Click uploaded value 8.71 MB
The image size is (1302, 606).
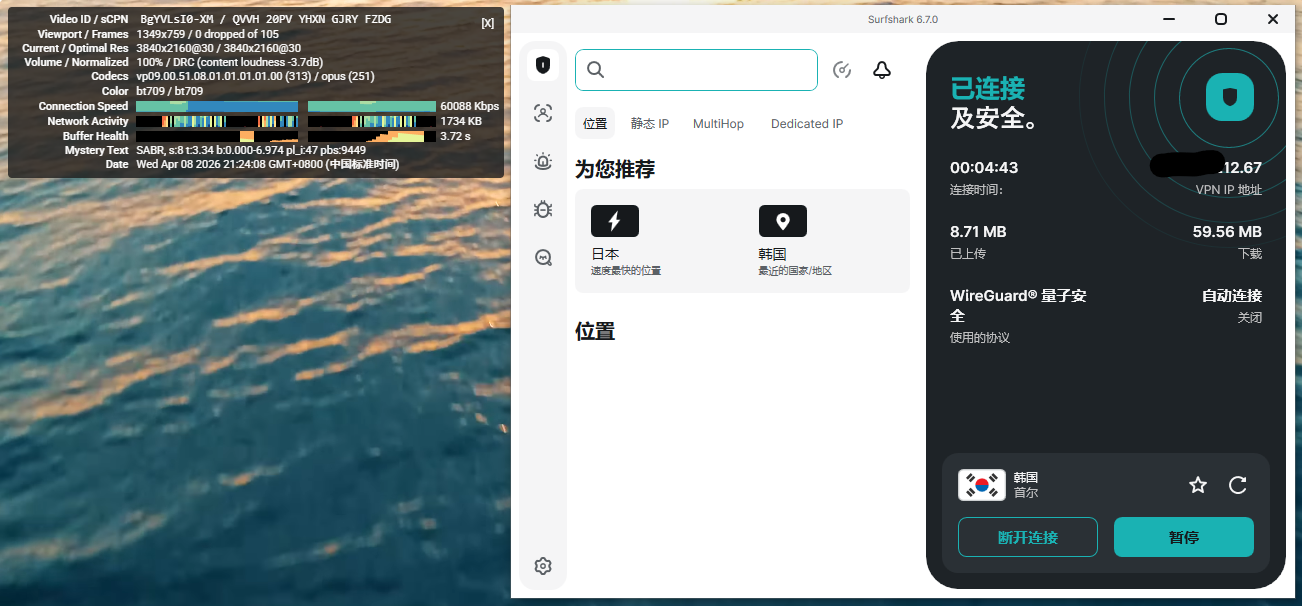pos(978,232)
